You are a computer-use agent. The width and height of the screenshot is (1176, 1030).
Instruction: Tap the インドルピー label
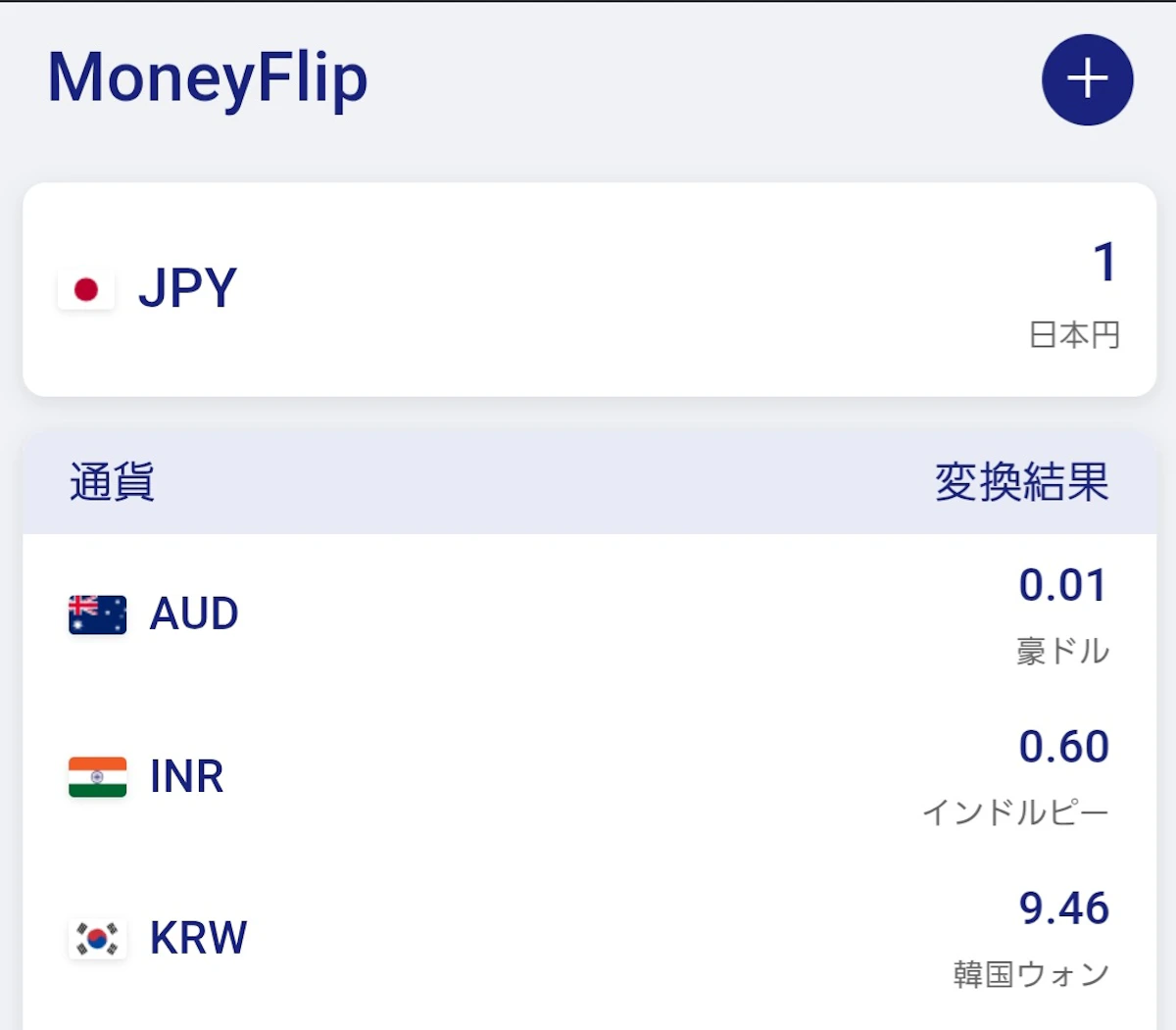1015,812
